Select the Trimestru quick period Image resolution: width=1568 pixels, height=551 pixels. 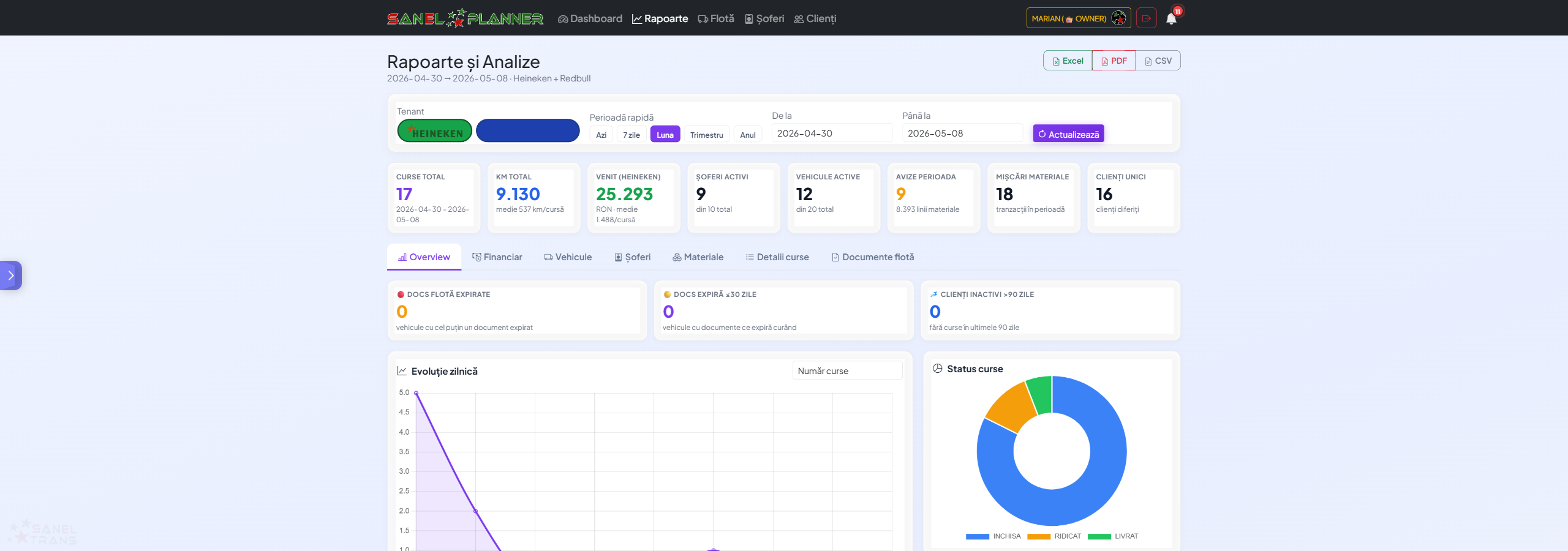click(707, 135)
